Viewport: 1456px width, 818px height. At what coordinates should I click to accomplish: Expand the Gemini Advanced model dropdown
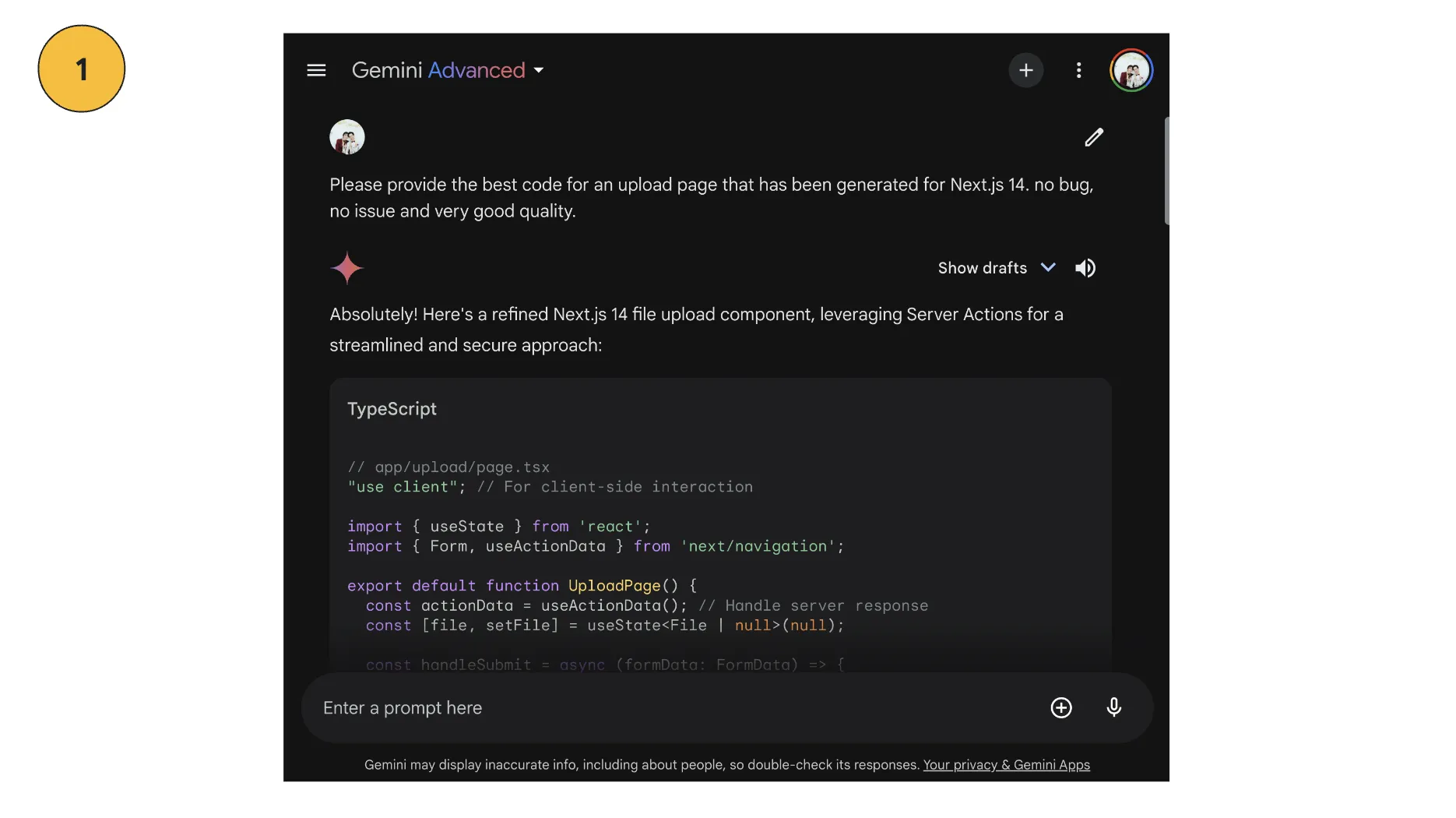point(448,70)
